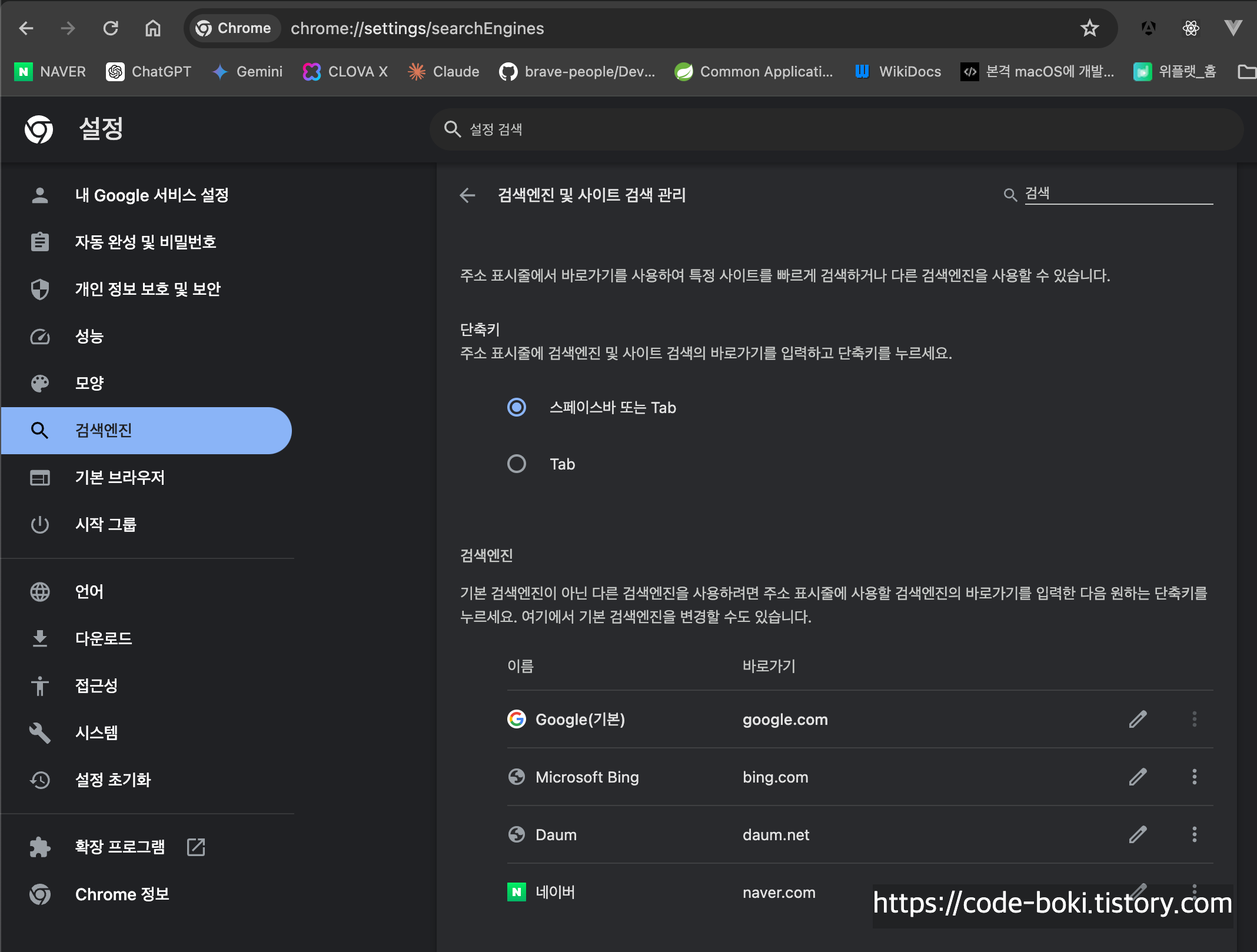Open 기본 브라우저 in sidebar
The width and height of the screenshot is (1257, 952).
tap(119, 477)
